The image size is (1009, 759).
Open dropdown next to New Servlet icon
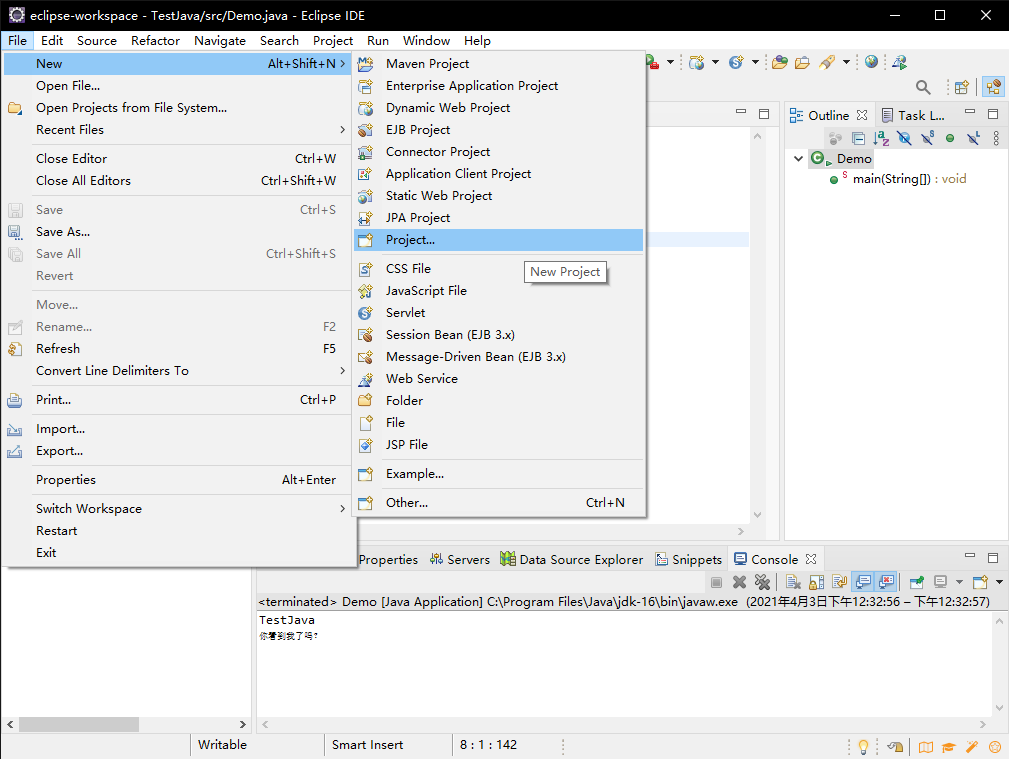[x=755, y=62]
